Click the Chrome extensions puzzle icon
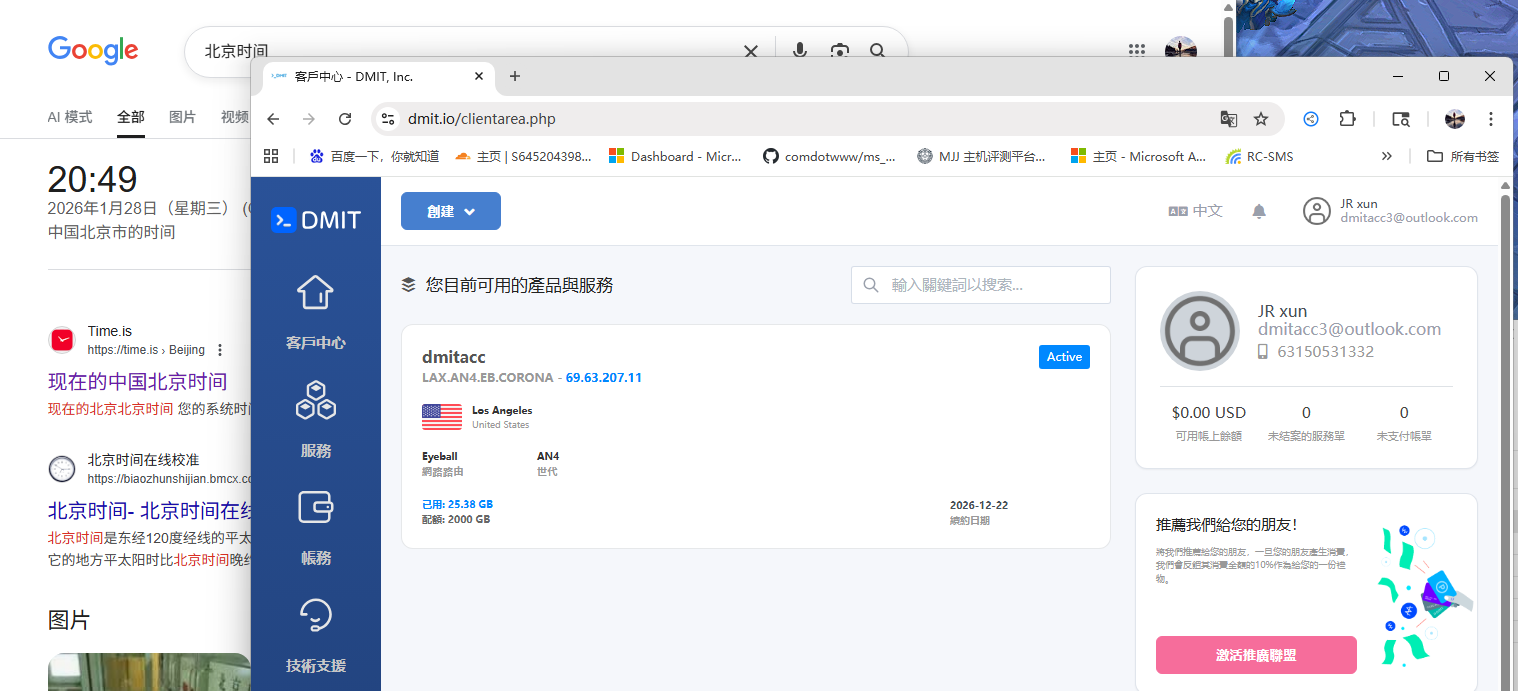Screen dimensions: 1518x691 (1347, 119)
